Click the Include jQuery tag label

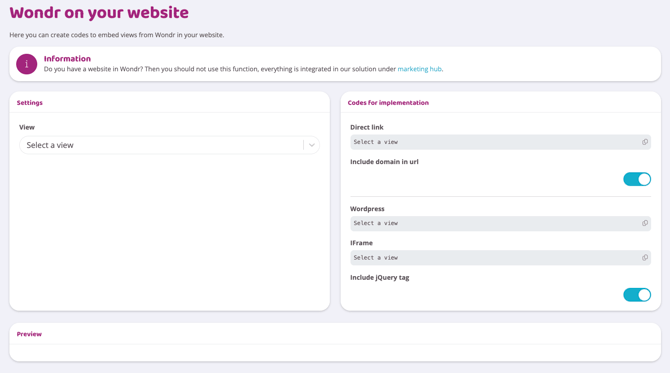[379, 277]
